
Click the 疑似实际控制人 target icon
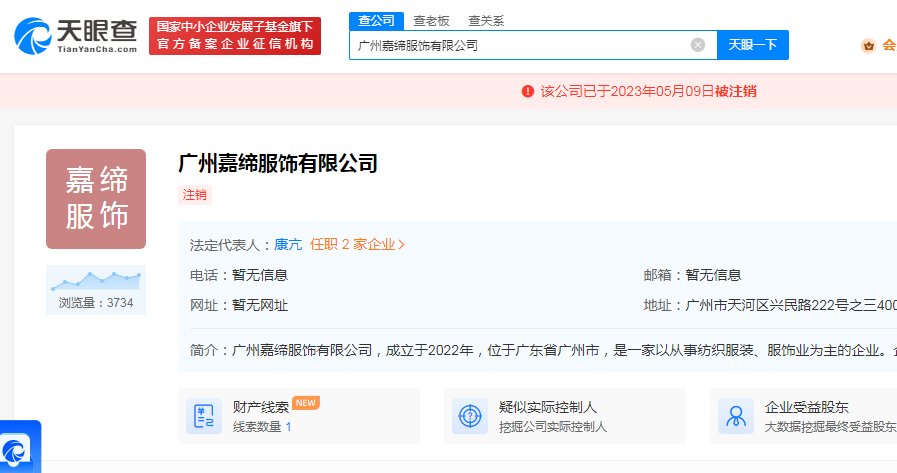[x=470, y=416]
